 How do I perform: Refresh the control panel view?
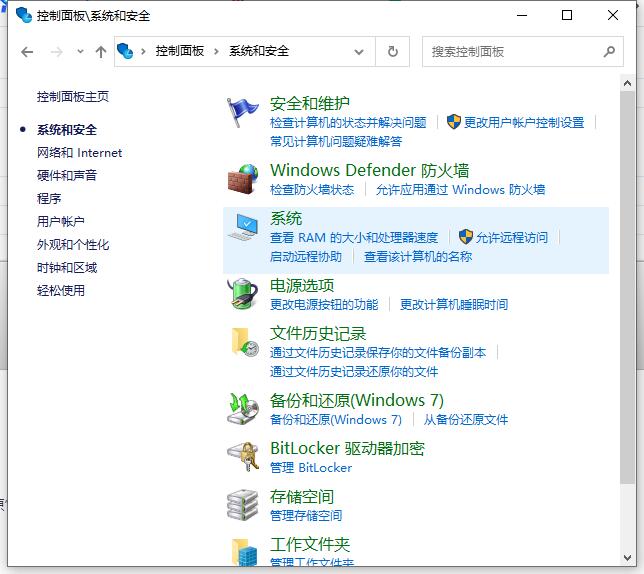pos(393,51)
